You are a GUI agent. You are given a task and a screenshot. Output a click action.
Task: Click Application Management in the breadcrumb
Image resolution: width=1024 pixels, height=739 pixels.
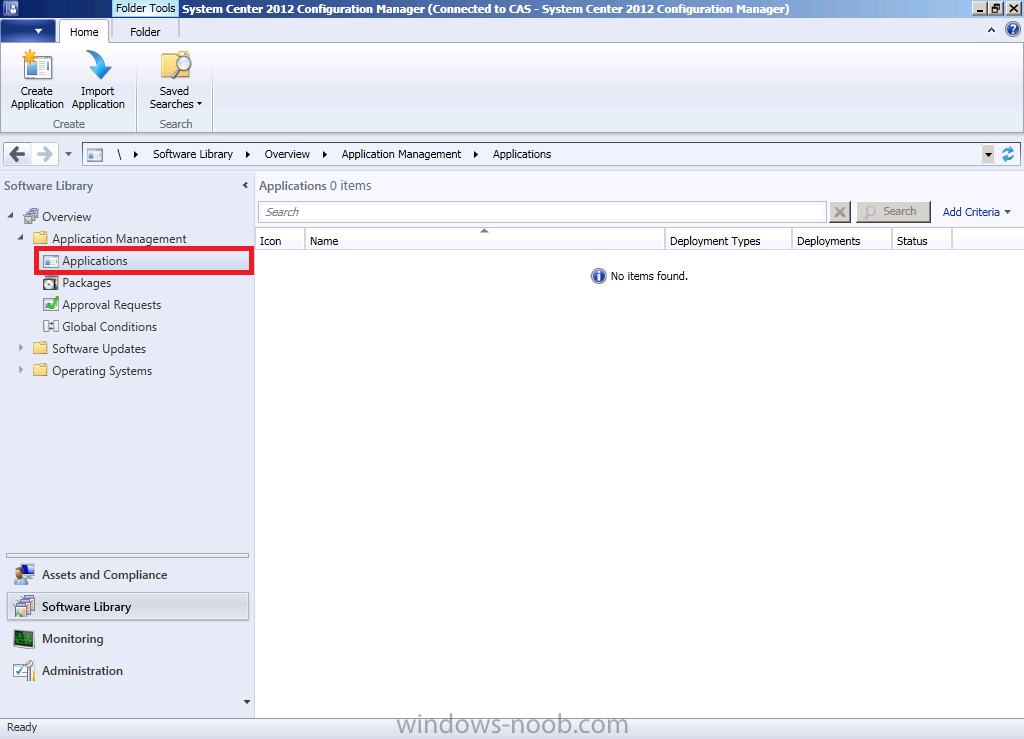[401, 154]
